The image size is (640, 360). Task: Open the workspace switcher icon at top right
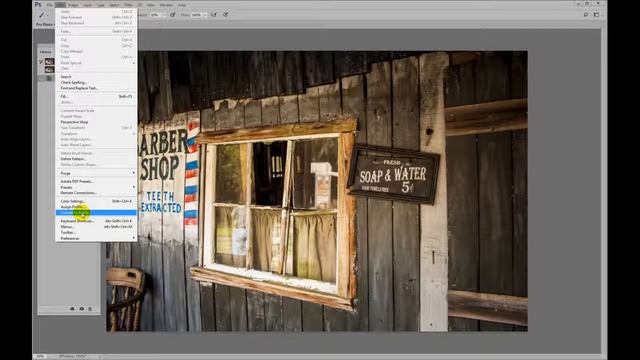596,15
